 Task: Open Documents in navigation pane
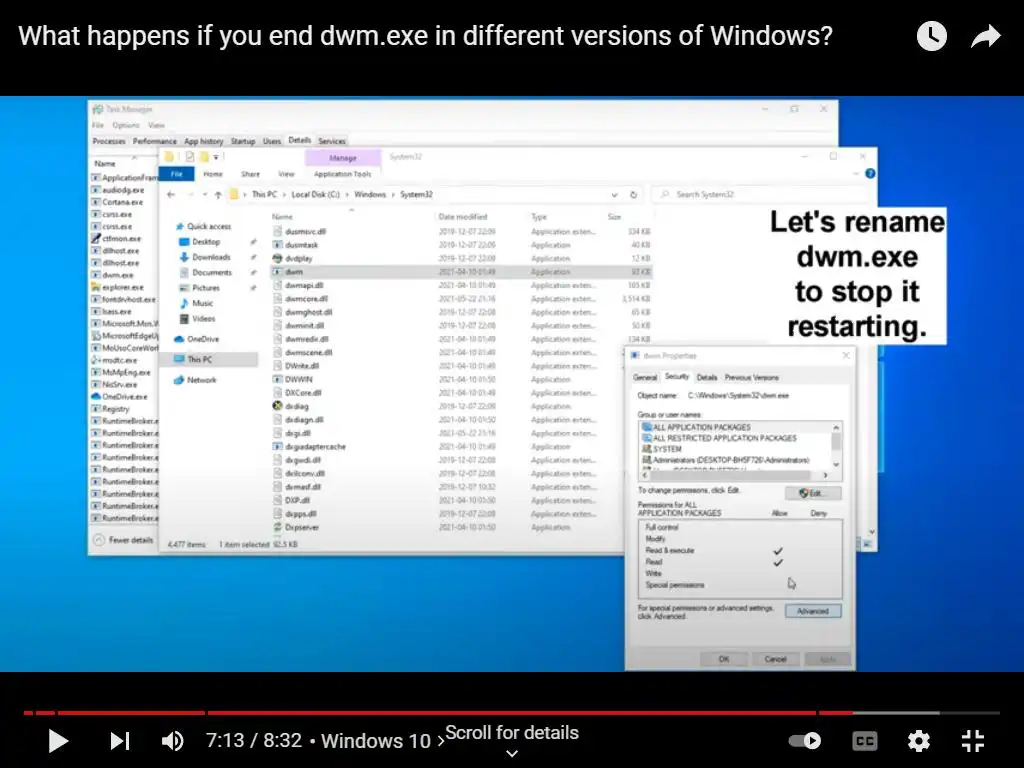point(211,272)
